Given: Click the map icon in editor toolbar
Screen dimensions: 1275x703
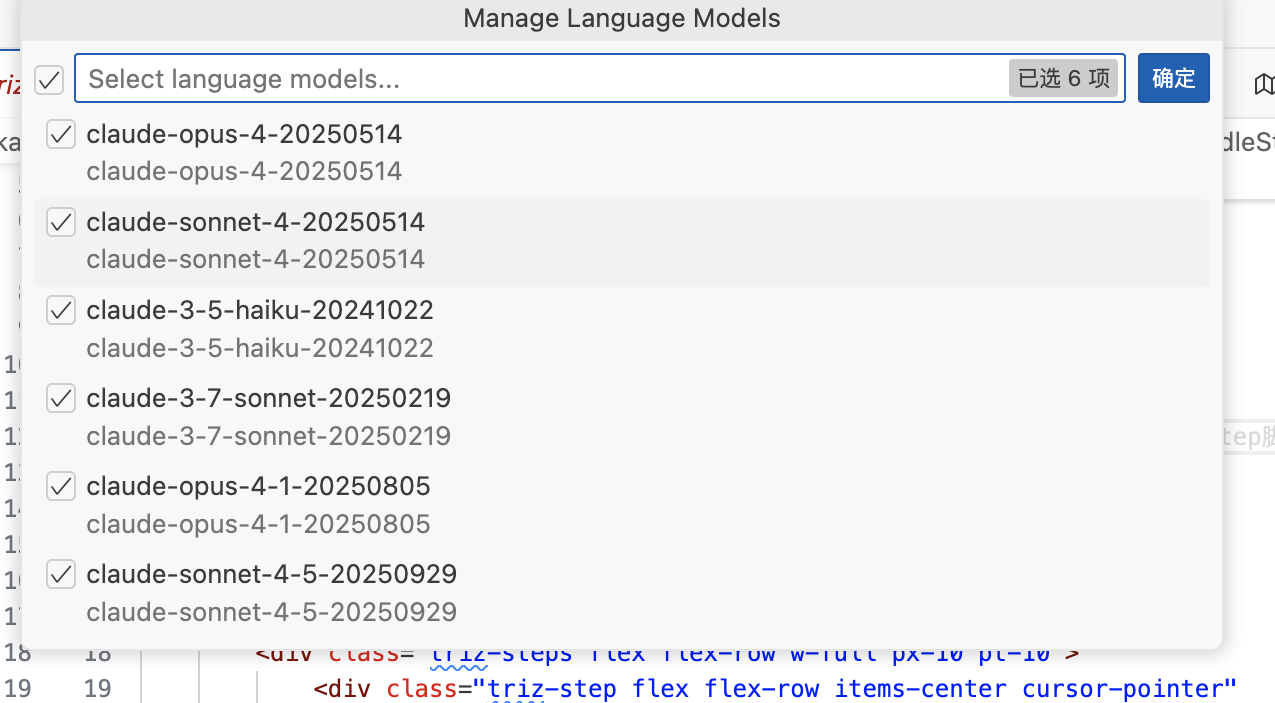Looking at the screenshot, I should 1263,84.
